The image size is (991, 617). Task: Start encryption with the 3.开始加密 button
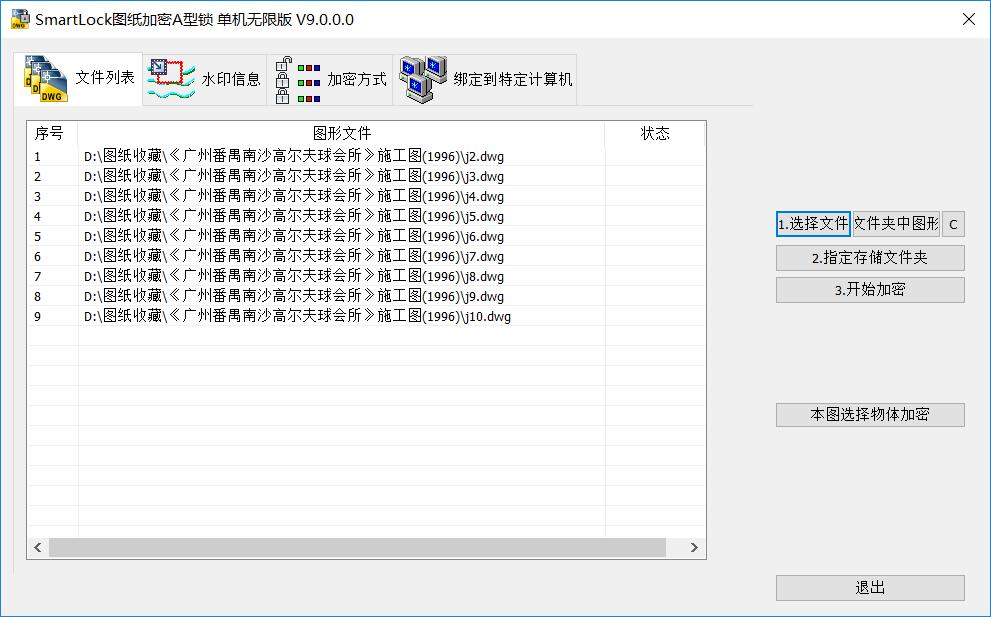coord(869,289)
